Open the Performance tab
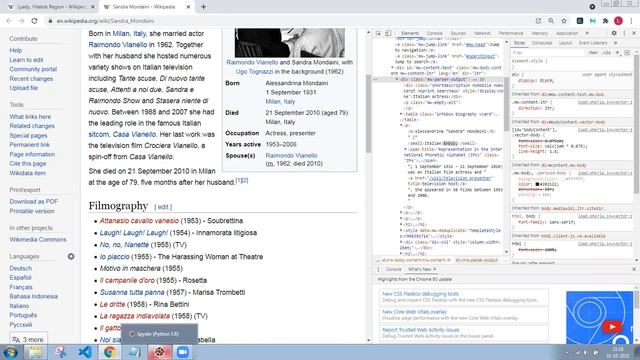Image resolution: width=640 pixels, height=360 pixels. (x=511, y=33)
